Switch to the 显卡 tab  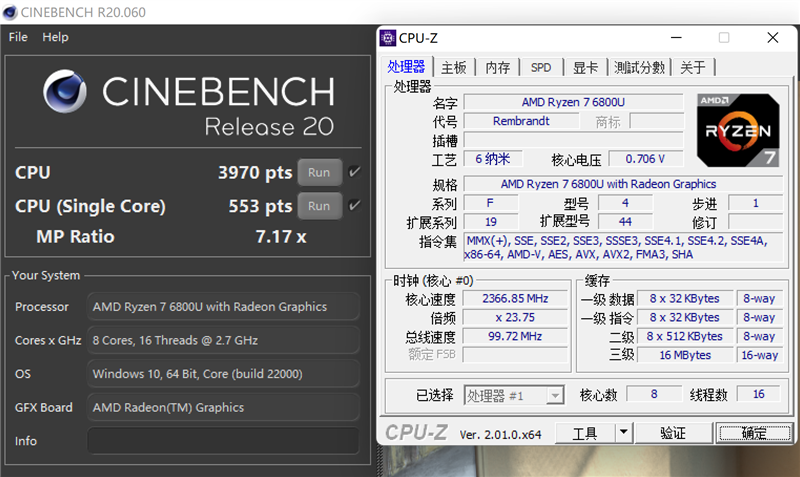[x=585, y=67]
